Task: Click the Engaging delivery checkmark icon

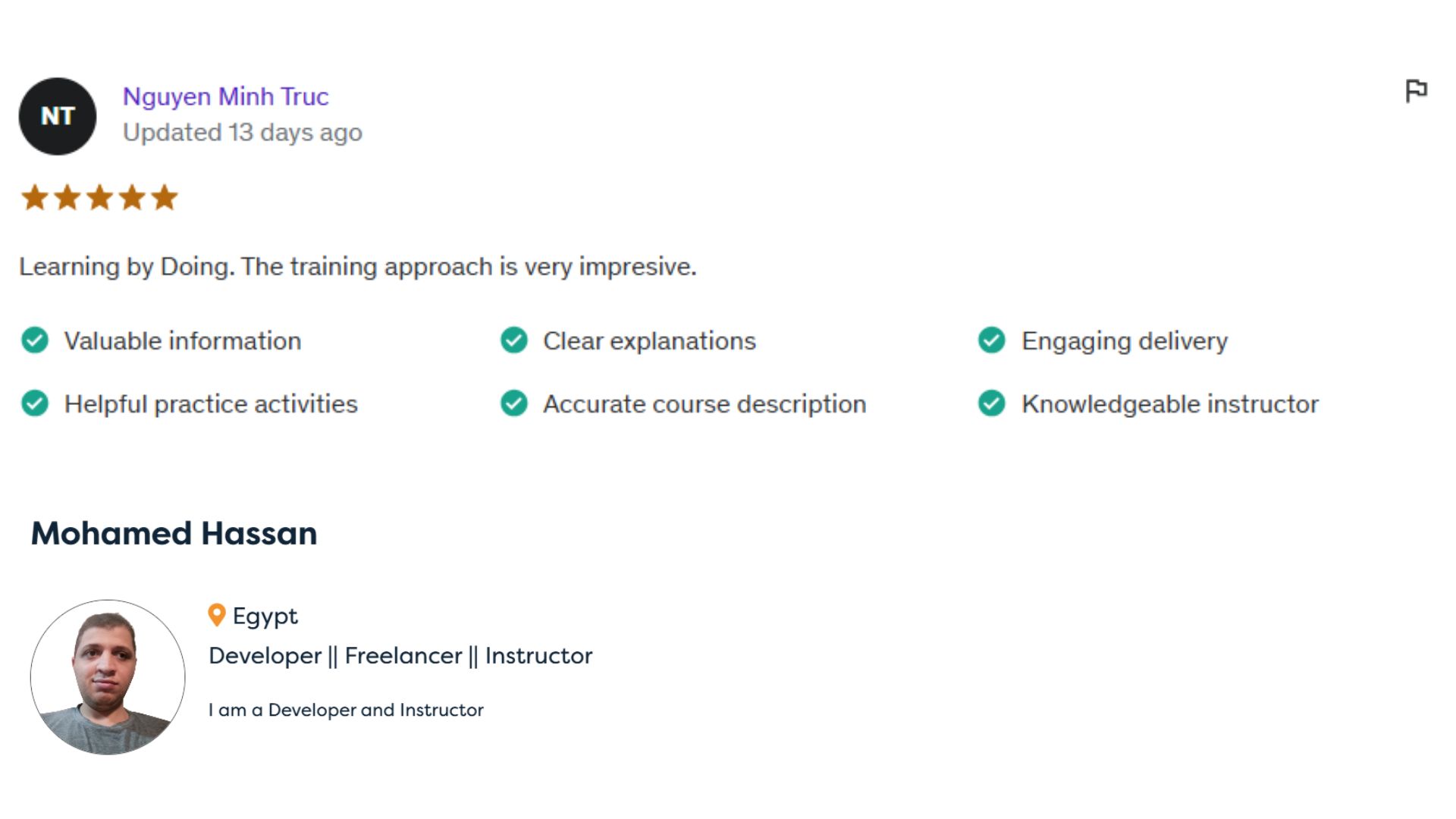Action: [x=992, y=340]
